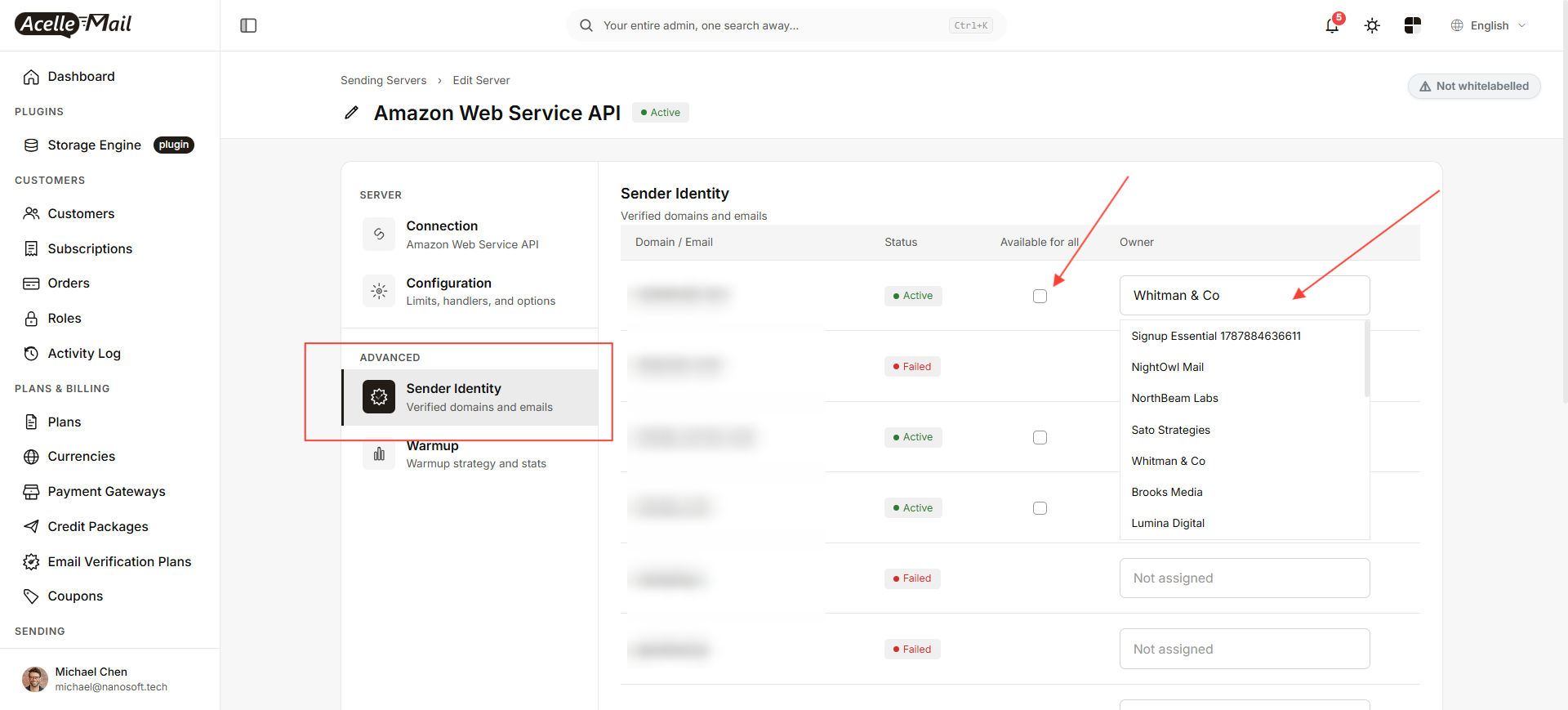This screenshot has height=710, width=1568.
Task: Choose Sato Strategies from owner list
Action: (1243, 430)
